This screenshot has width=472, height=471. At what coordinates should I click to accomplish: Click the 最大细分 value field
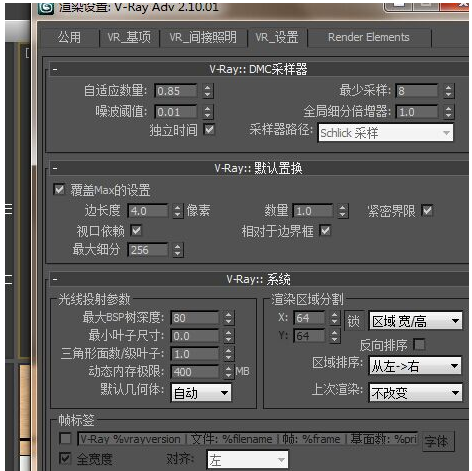pyautogui.click(x=148, y=250)
